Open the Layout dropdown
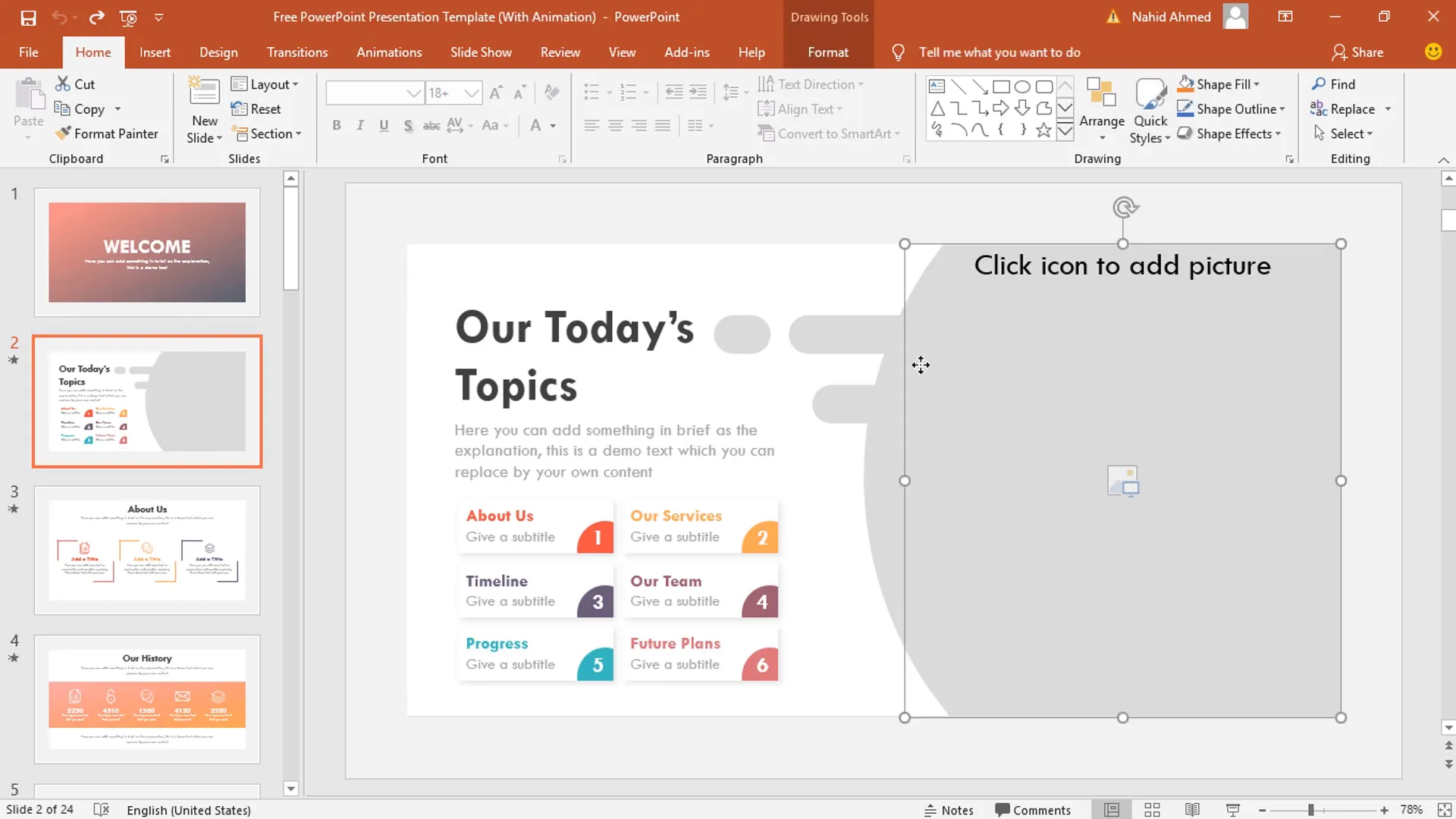Screen dimensions: 1456x819 [265, 84]
